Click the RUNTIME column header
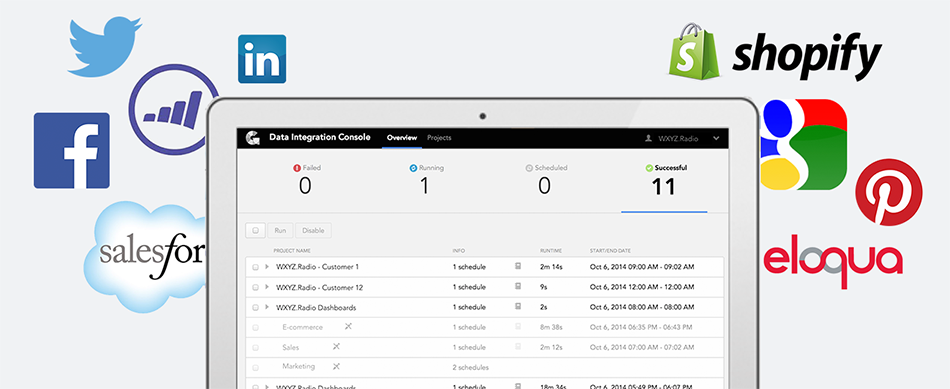Image resolution: width=950 pixels, height=389 pixels. (x=551, y=250)
